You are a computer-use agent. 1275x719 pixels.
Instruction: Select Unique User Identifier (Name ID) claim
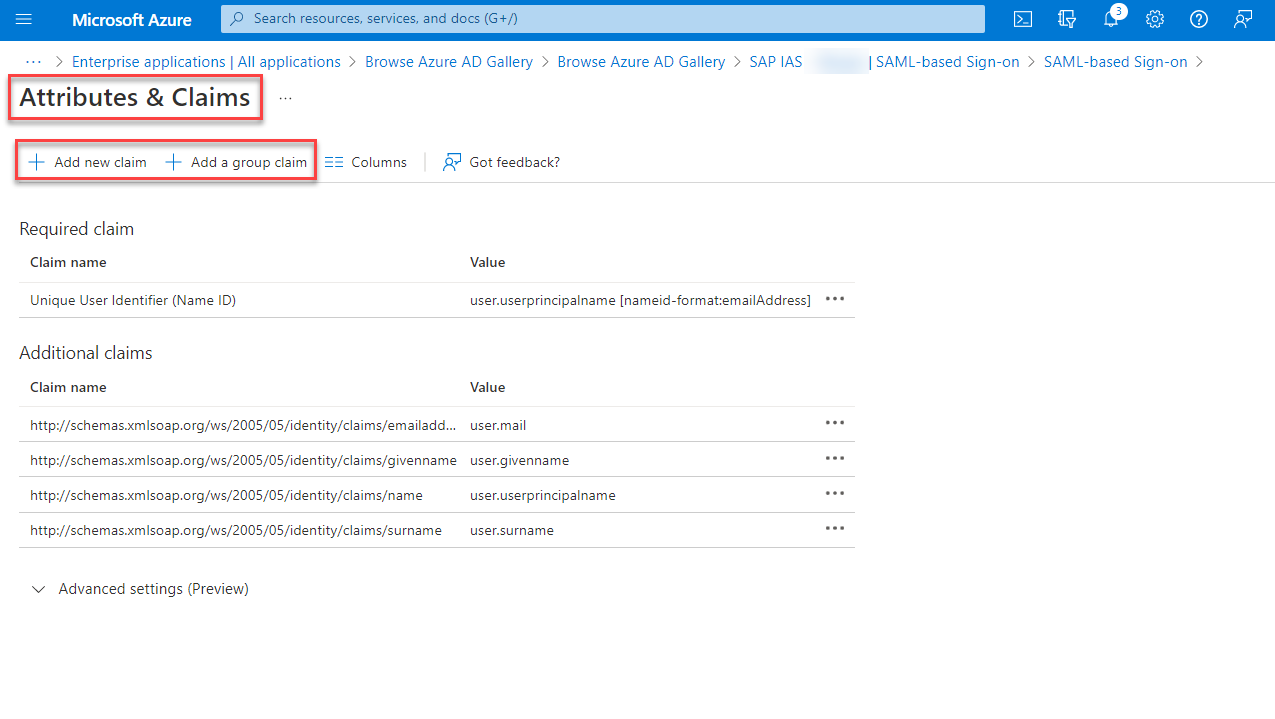point(133,300)
